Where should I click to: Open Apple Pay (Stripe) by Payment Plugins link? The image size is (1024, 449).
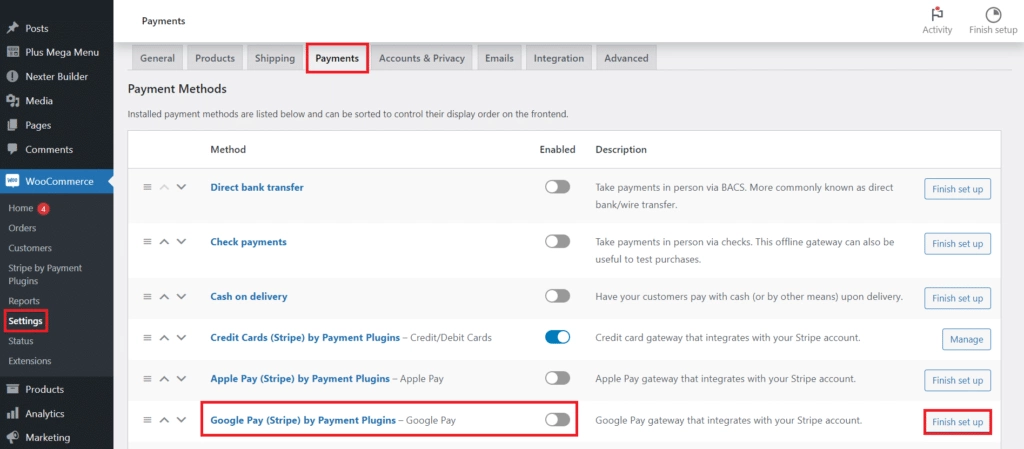coord(300,379)
